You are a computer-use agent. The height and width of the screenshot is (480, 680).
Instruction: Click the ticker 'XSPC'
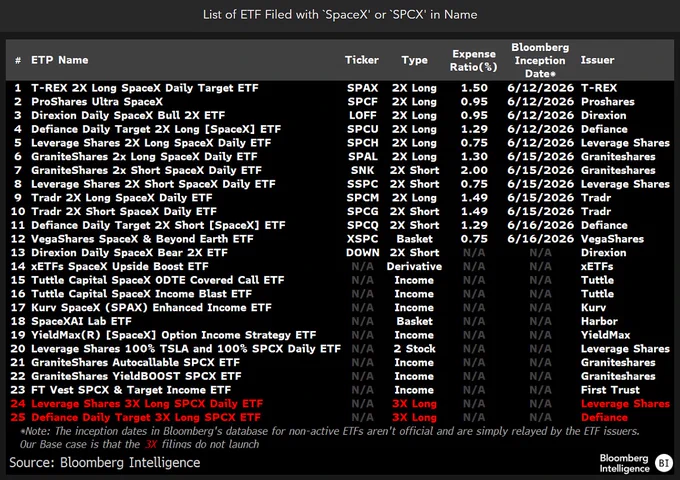tap(362, 239)
